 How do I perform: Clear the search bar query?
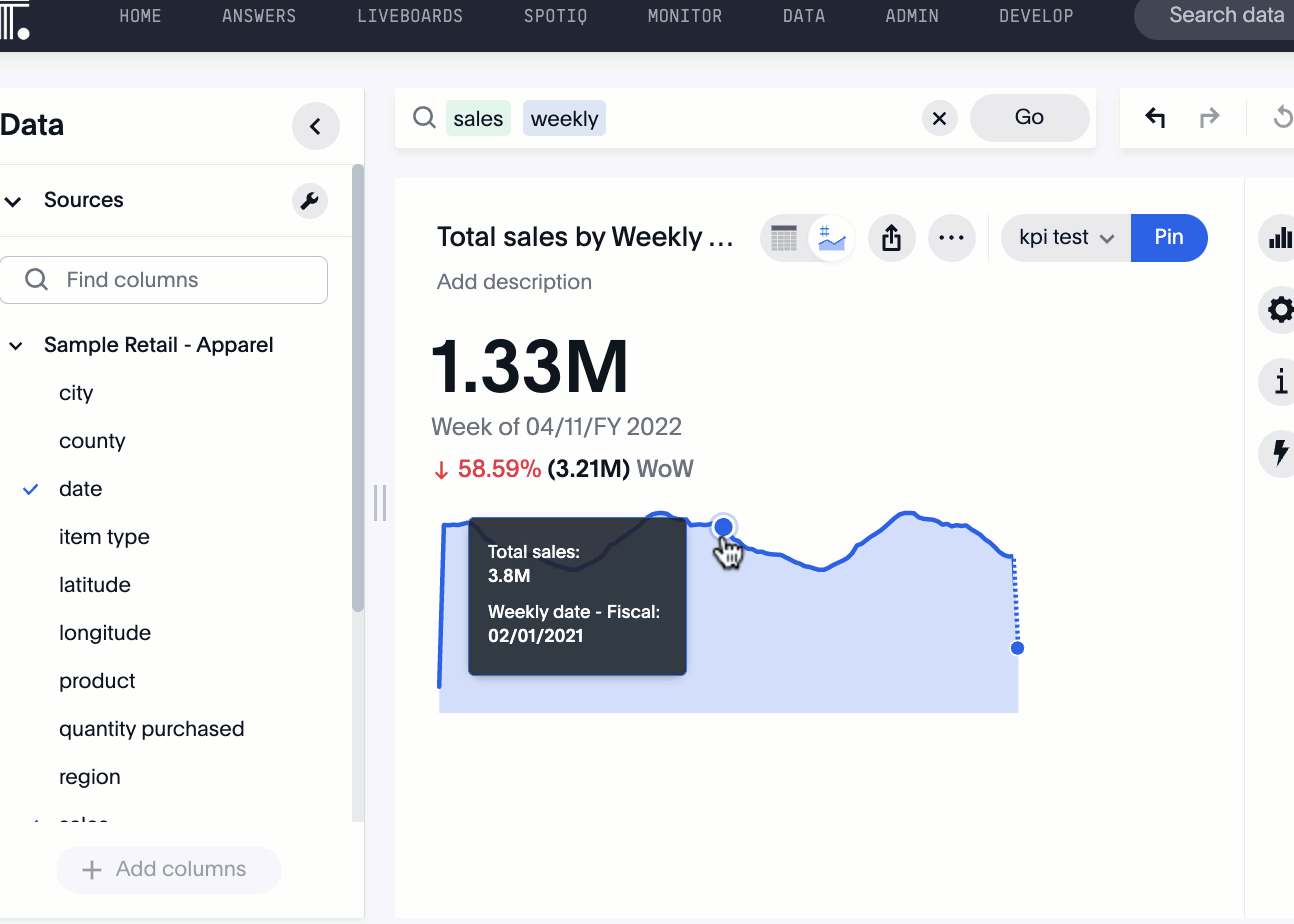point(938,119)
